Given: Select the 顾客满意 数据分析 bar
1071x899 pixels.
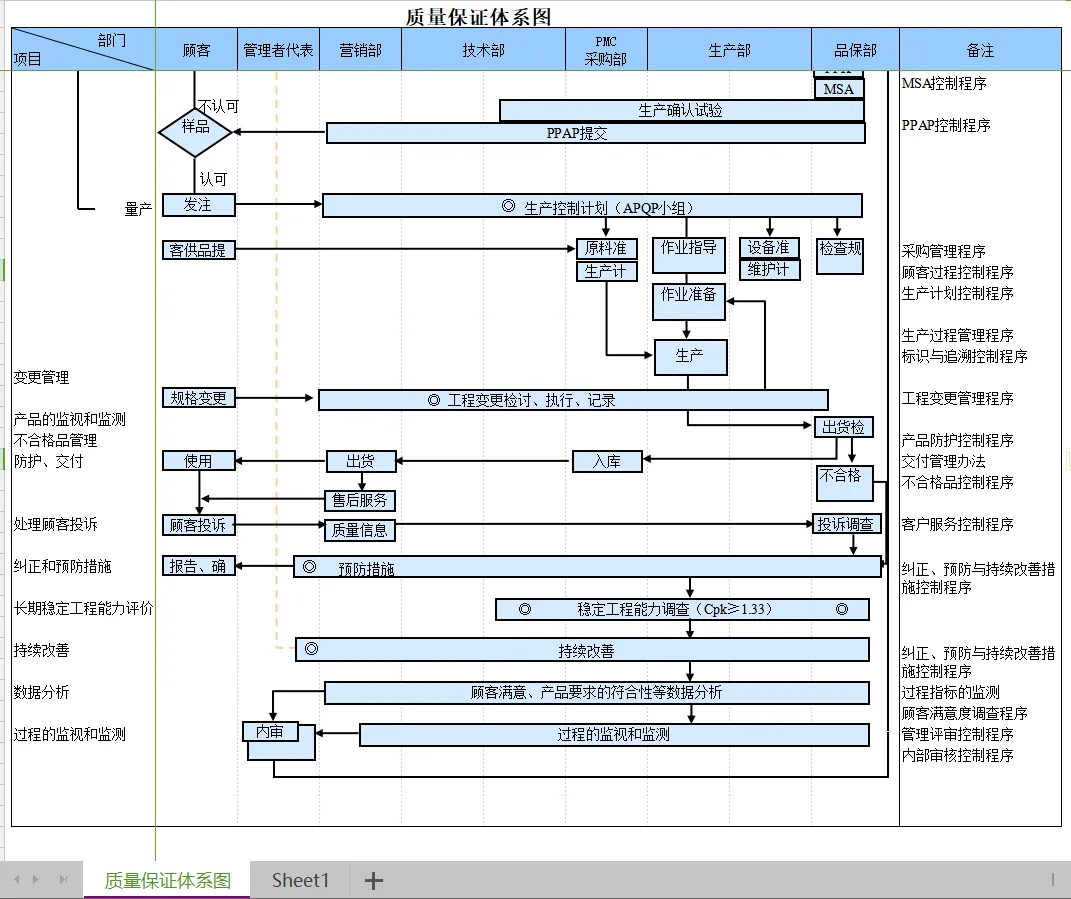Looking at the screenshot, I should click(597, 693).
